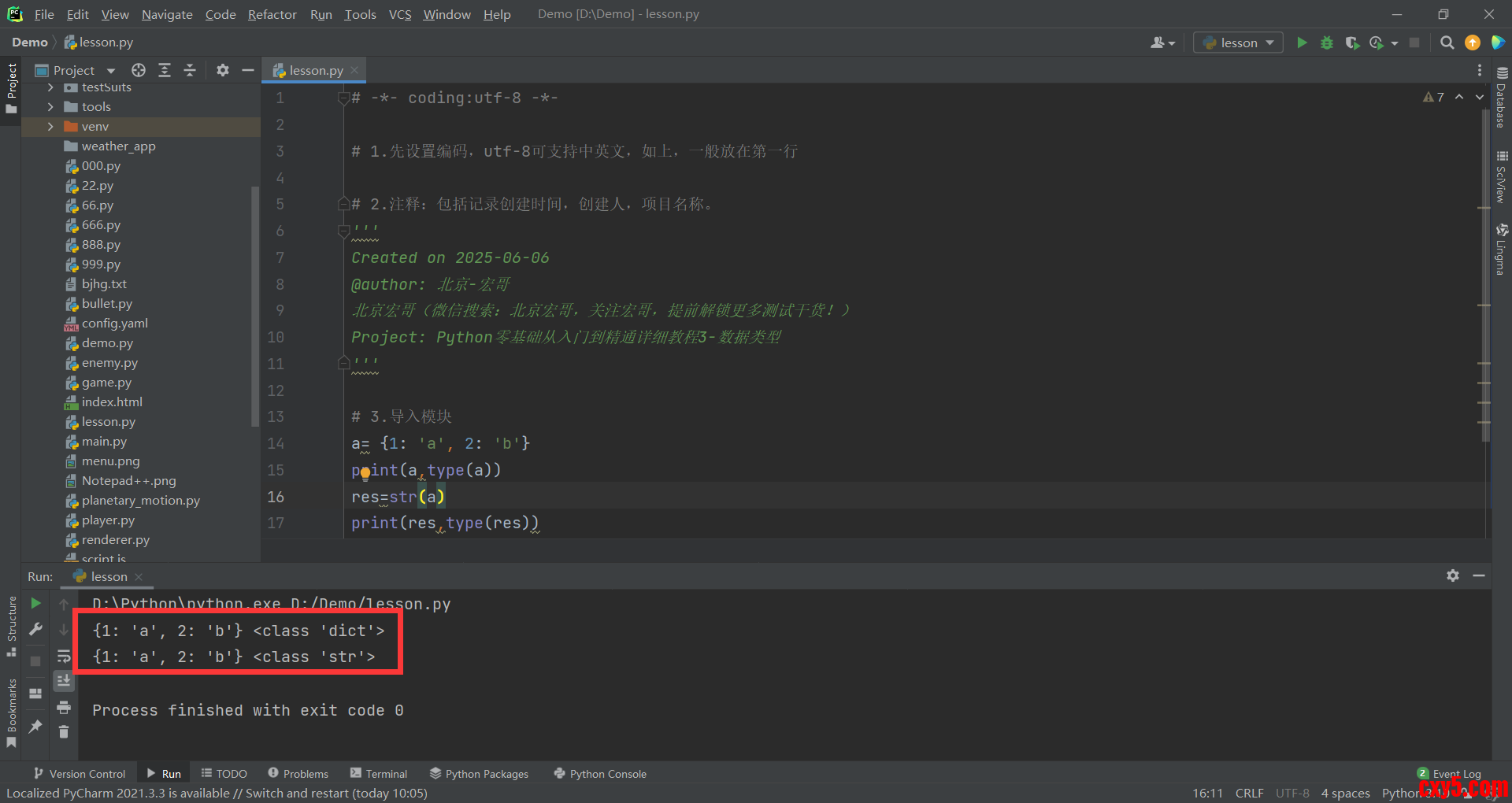This screenshot has width=1512, height=803.
Task: Toggle scroll to end in Run console
Action: point(64,680)
